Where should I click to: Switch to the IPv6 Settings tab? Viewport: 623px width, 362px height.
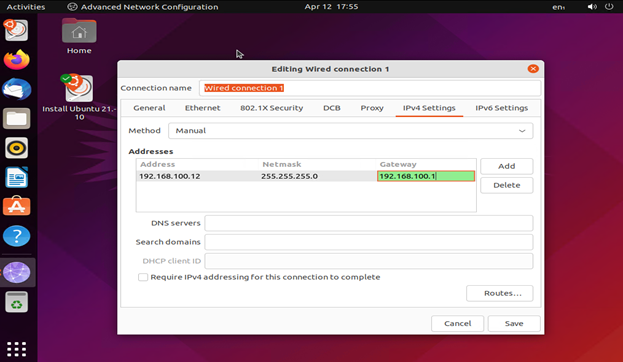(x=501, y=108)
